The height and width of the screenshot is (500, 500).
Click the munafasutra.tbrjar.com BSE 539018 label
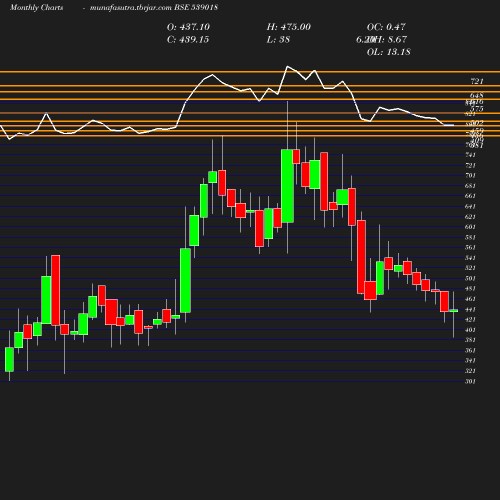(154, 7)
